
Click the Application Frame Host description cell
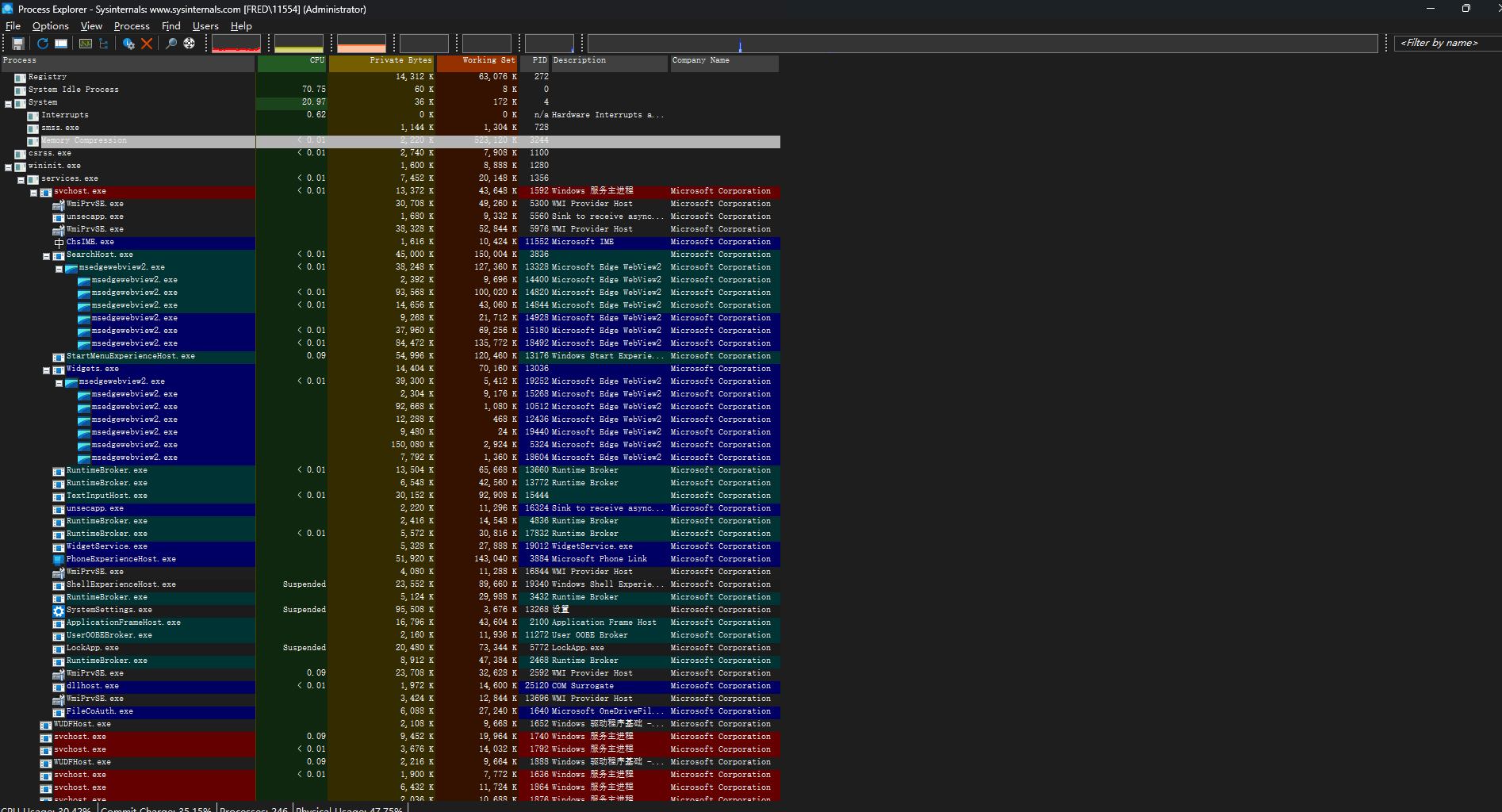pos(604,623)
